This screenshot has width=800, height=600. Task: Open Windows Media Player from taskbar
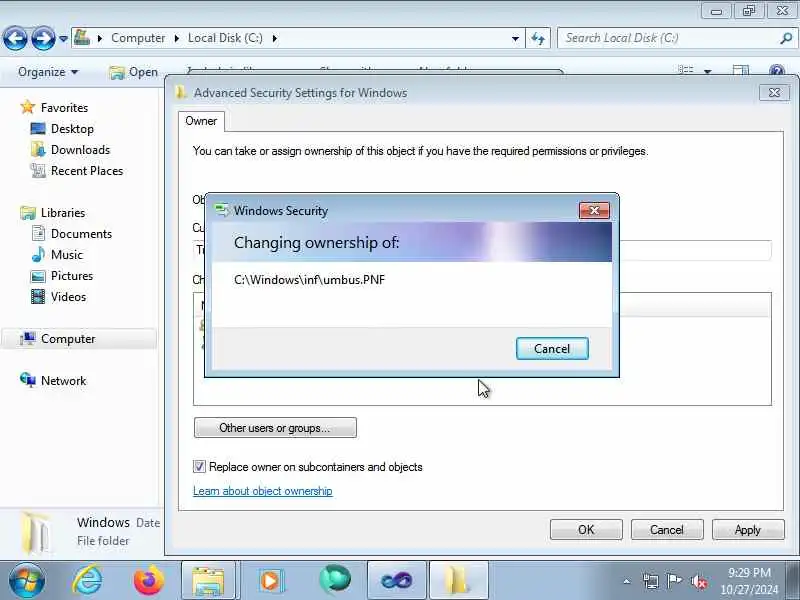coord(271,580)
